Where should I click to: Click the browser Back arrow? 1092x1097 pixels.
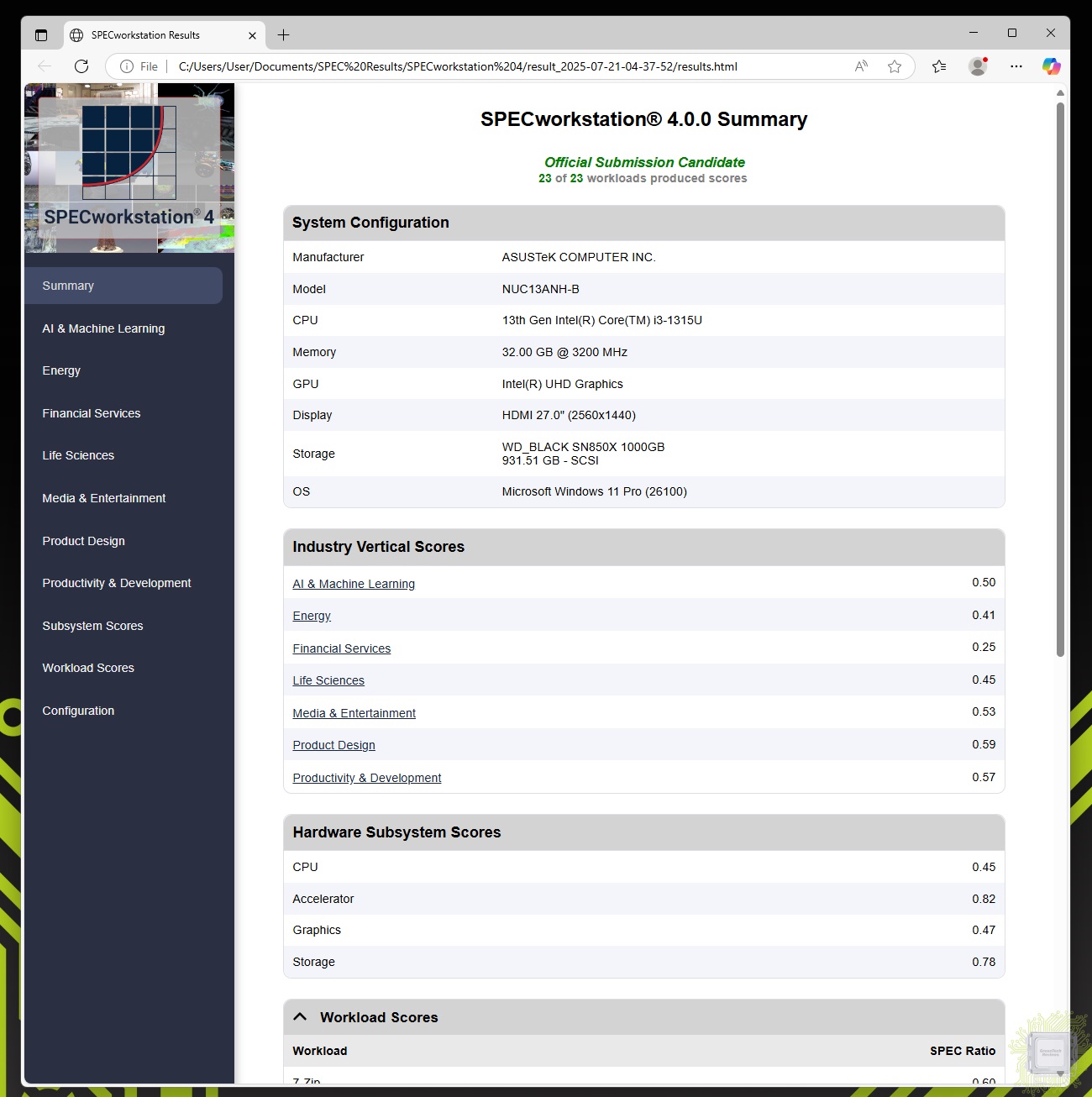[x=45, y=66]
